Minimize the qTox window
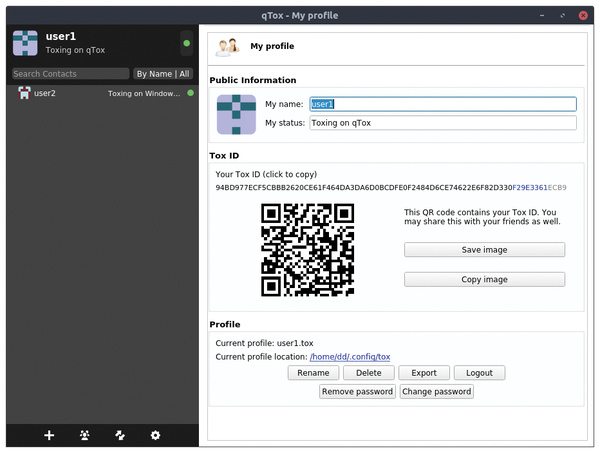 [542, 15]
